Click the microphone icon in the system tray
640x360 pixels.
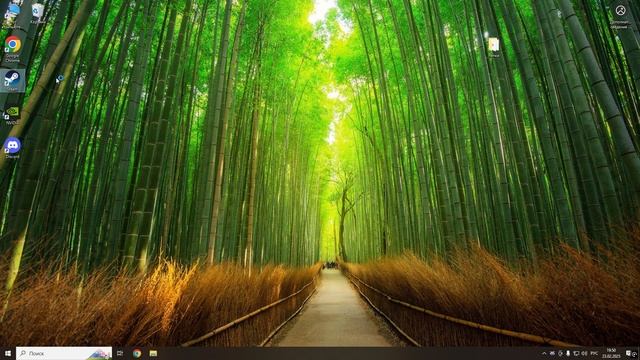point(568,353)
